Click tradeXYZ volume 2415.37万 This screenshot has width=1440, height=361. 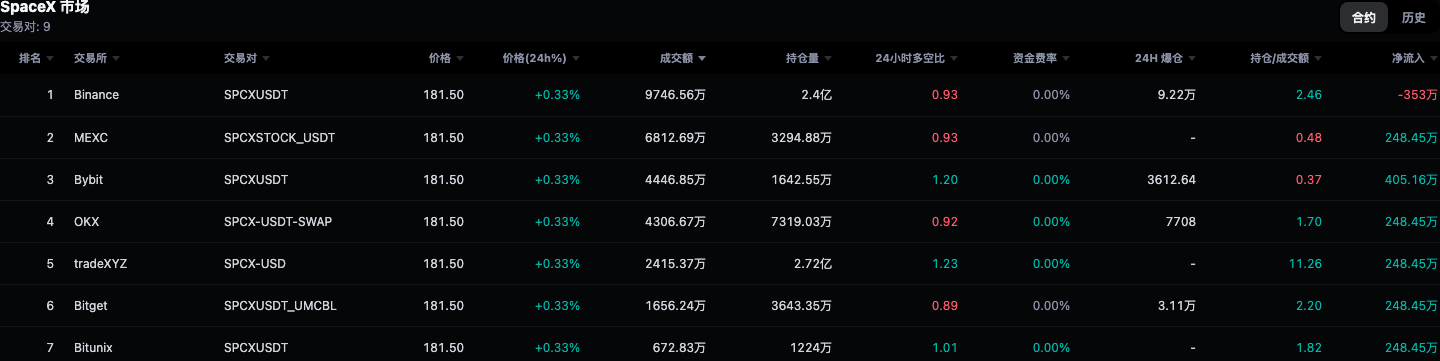675,263
